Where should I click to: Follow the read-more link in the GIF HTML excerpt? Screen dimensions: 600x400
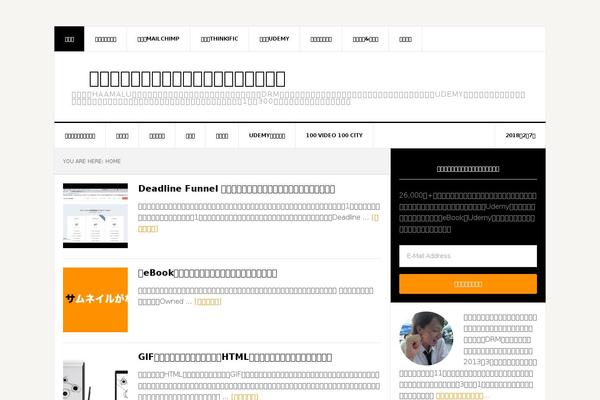245,397
